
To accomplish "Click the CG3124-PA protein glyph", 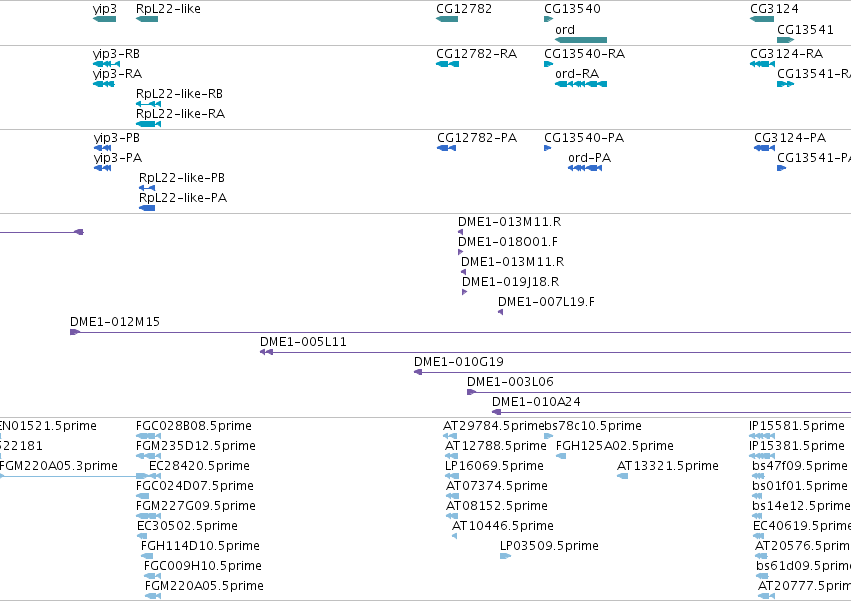I will (x=764, y=148).
